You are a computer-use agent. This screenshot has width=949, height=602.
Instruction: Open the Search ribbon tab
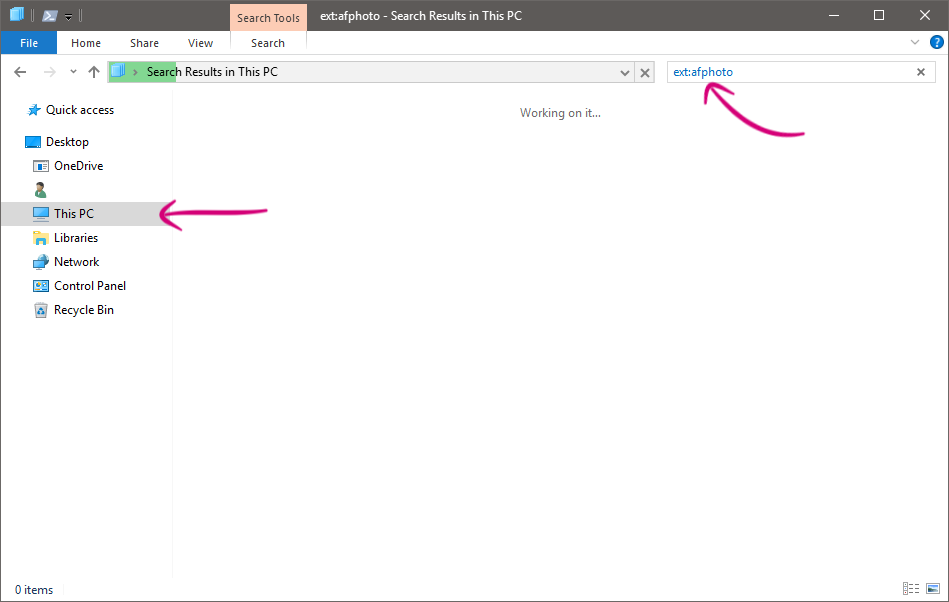point(268,43)
